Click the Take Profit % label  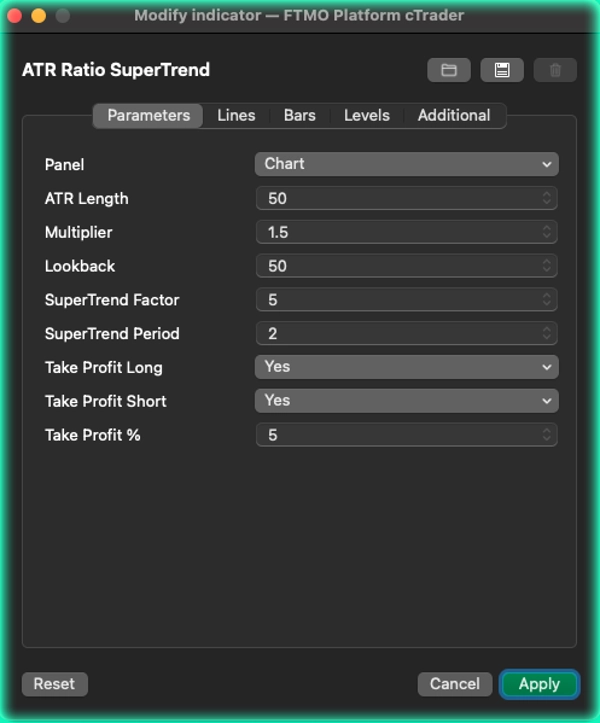pos(92,435)
